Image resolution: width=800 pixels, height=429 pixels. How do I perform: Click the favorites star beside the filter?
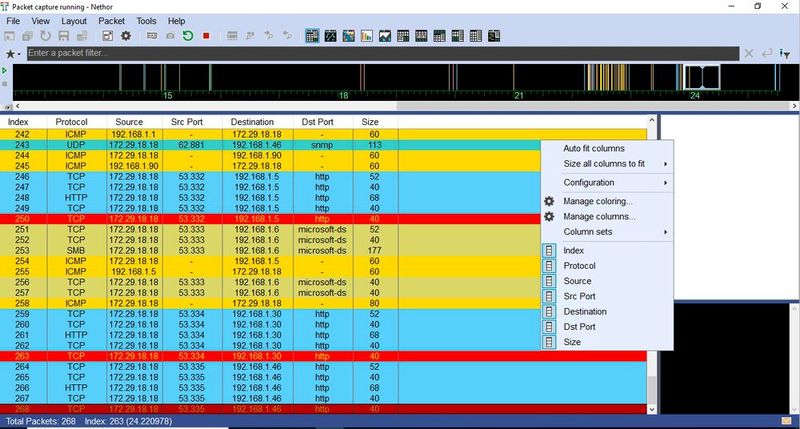tap(11, 53)
